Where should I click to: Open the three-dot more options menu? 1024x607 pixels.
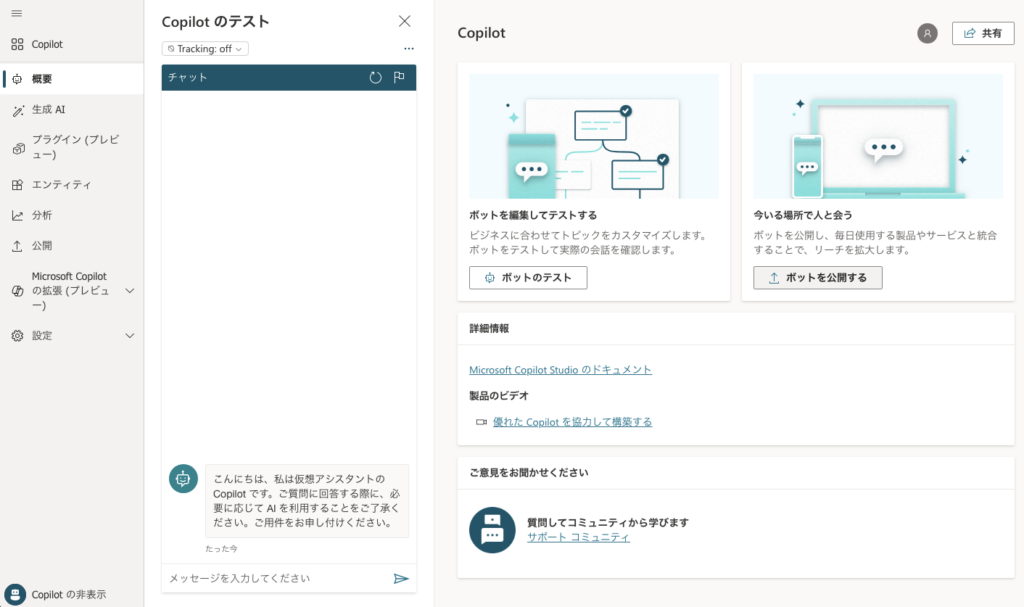pyautogui.click(x=408, y=48)
